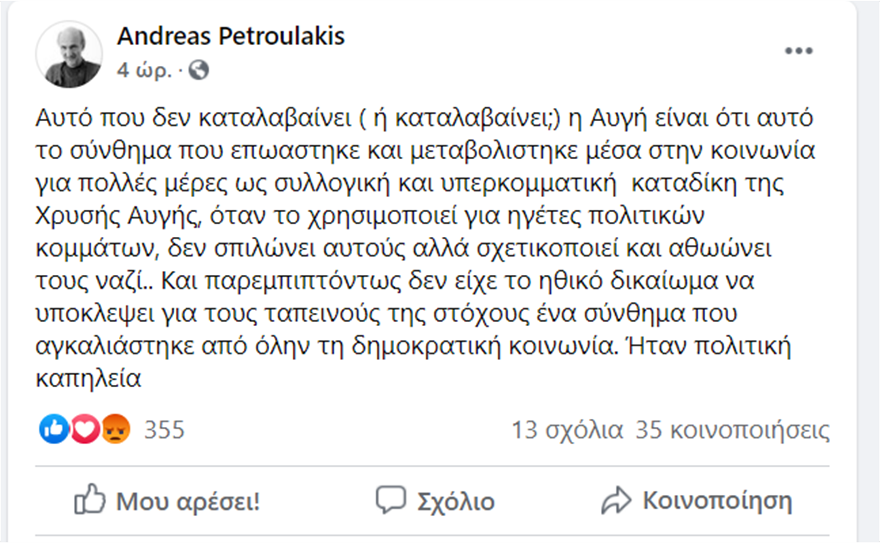Viewport: 880px width, 543px height.
Task: View the 35 κοινοποιήσεις shares
Action: click(732, 430)
